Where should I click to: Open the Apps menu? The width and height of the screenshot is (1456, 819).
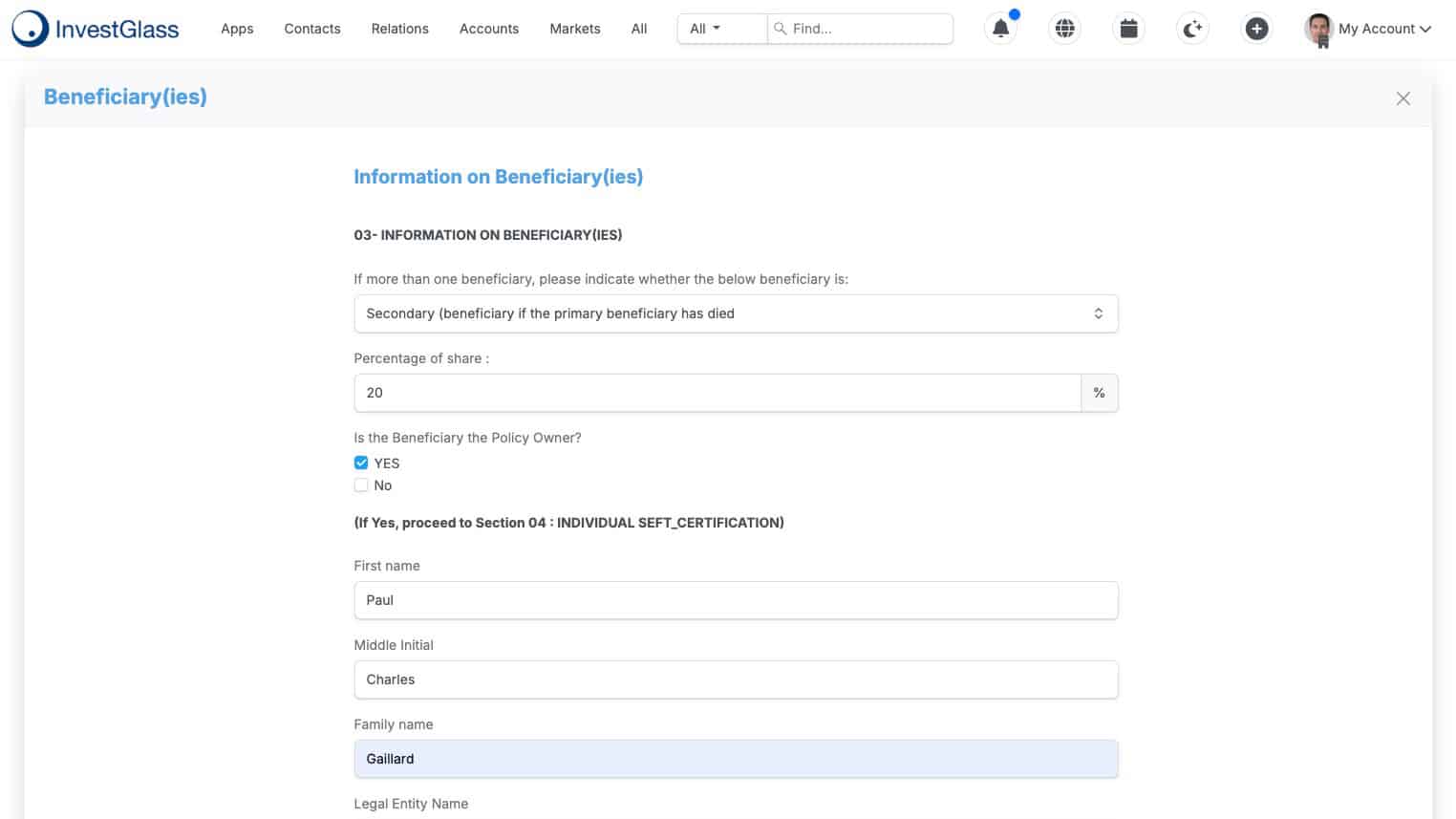pyautogui.click(x=237, y=29)
